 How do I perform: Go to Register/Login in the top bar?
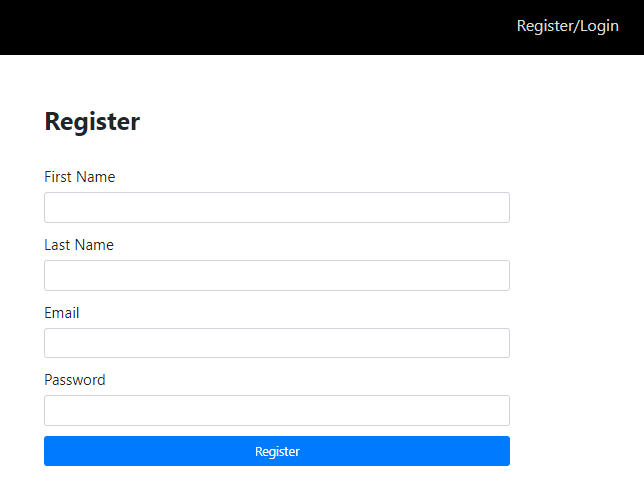pyautogui.click(x=567, y=26)
